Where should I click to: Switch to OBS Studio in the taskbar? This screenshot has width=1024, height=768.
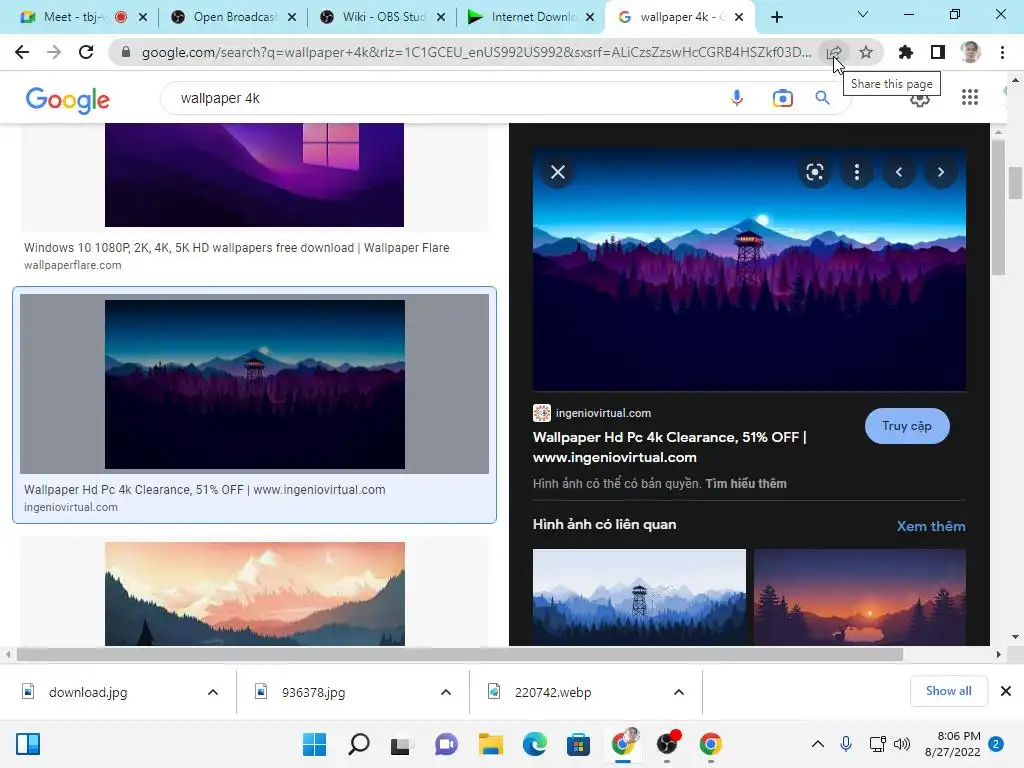tap(667, 744)
